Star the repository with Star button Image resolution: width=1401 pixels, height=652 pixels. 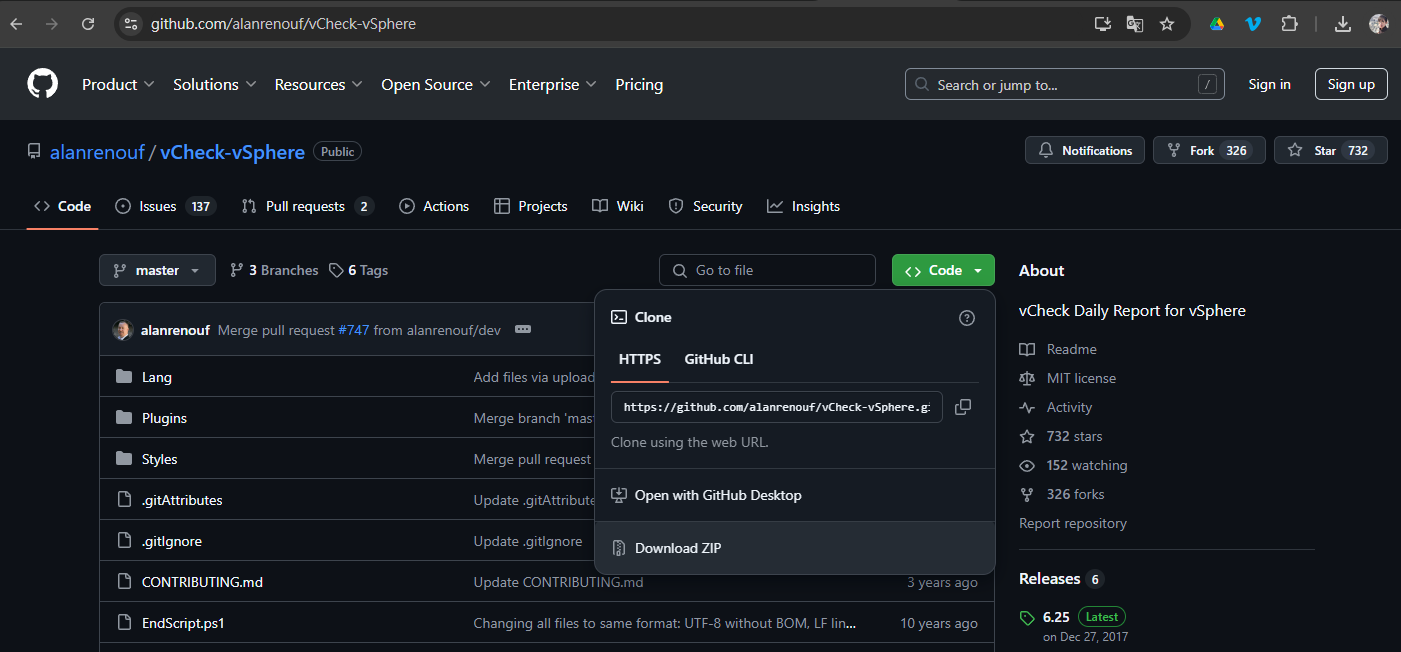(x=1330, y=150)
